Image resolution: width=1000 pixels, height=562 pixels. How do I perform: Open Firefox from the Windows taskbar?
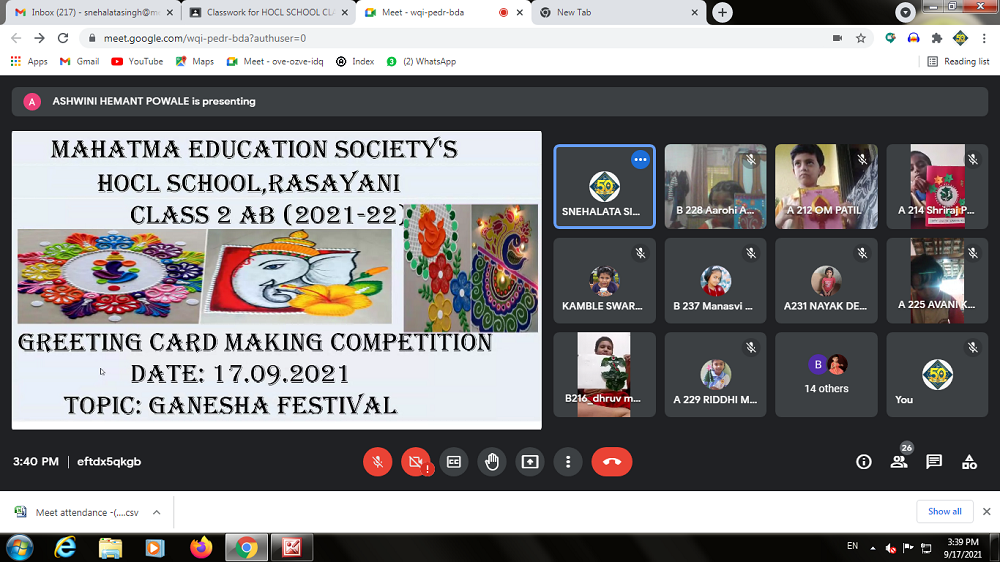201,547
